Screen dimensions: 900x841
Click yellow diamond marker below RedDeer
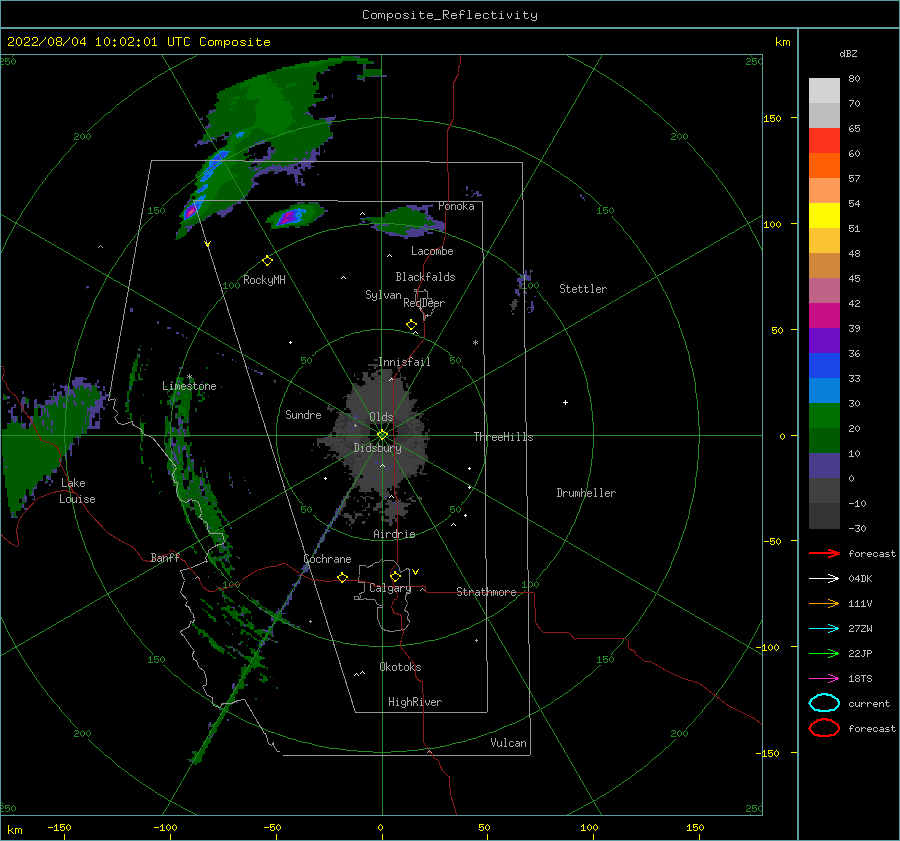(x=412, y=325)
